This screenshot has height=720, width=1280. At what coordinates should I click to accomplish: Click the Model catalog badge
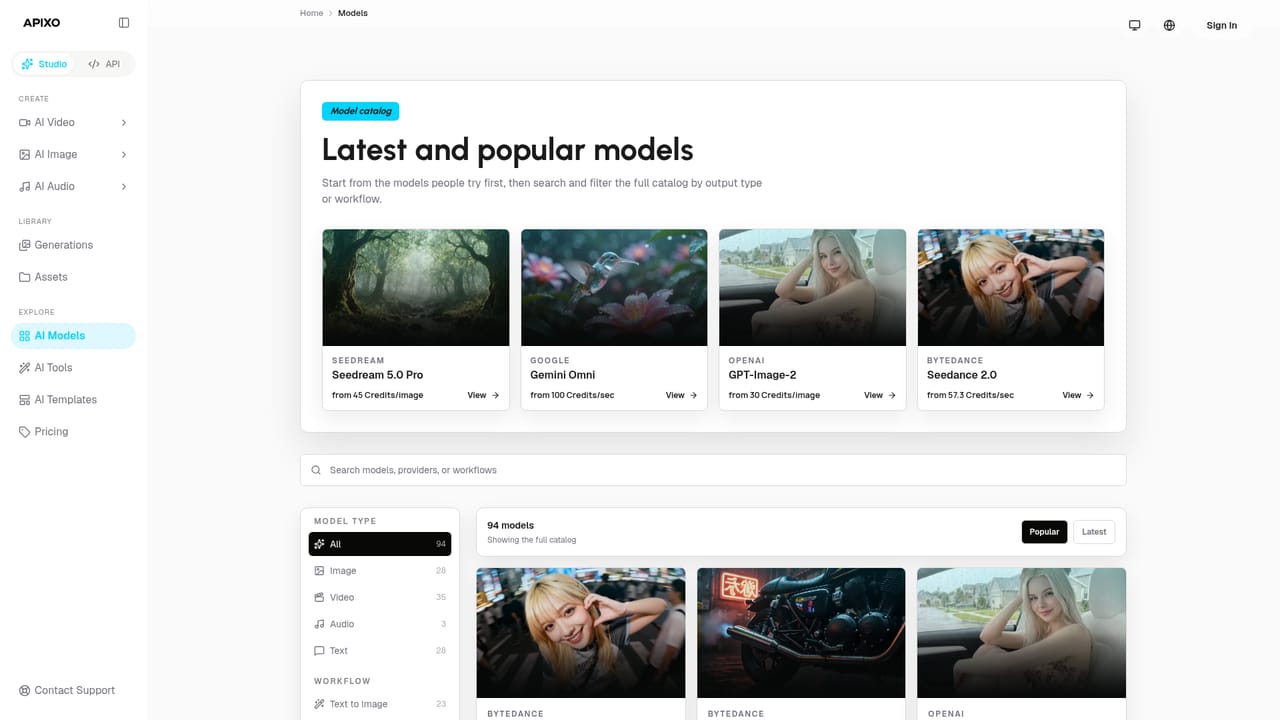click(x=360, y=111)
